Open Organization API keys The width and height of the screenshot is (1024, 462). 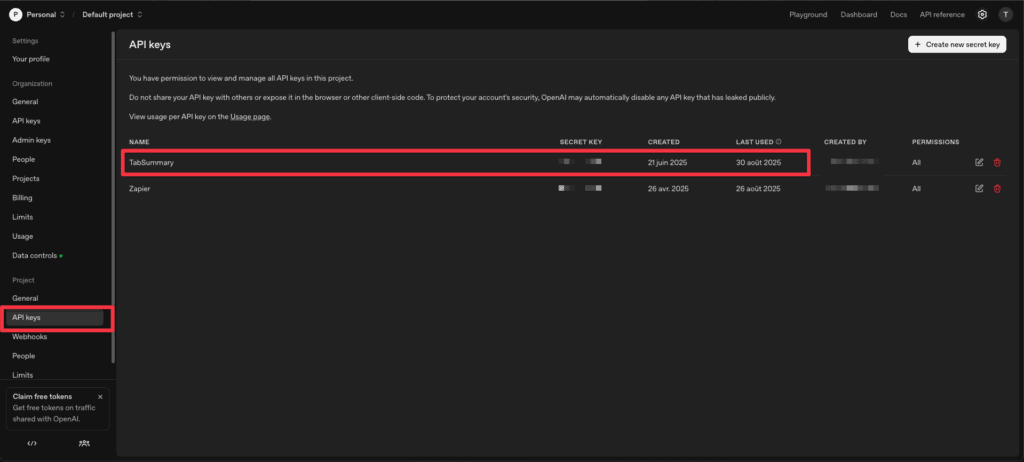click(26, 121)
